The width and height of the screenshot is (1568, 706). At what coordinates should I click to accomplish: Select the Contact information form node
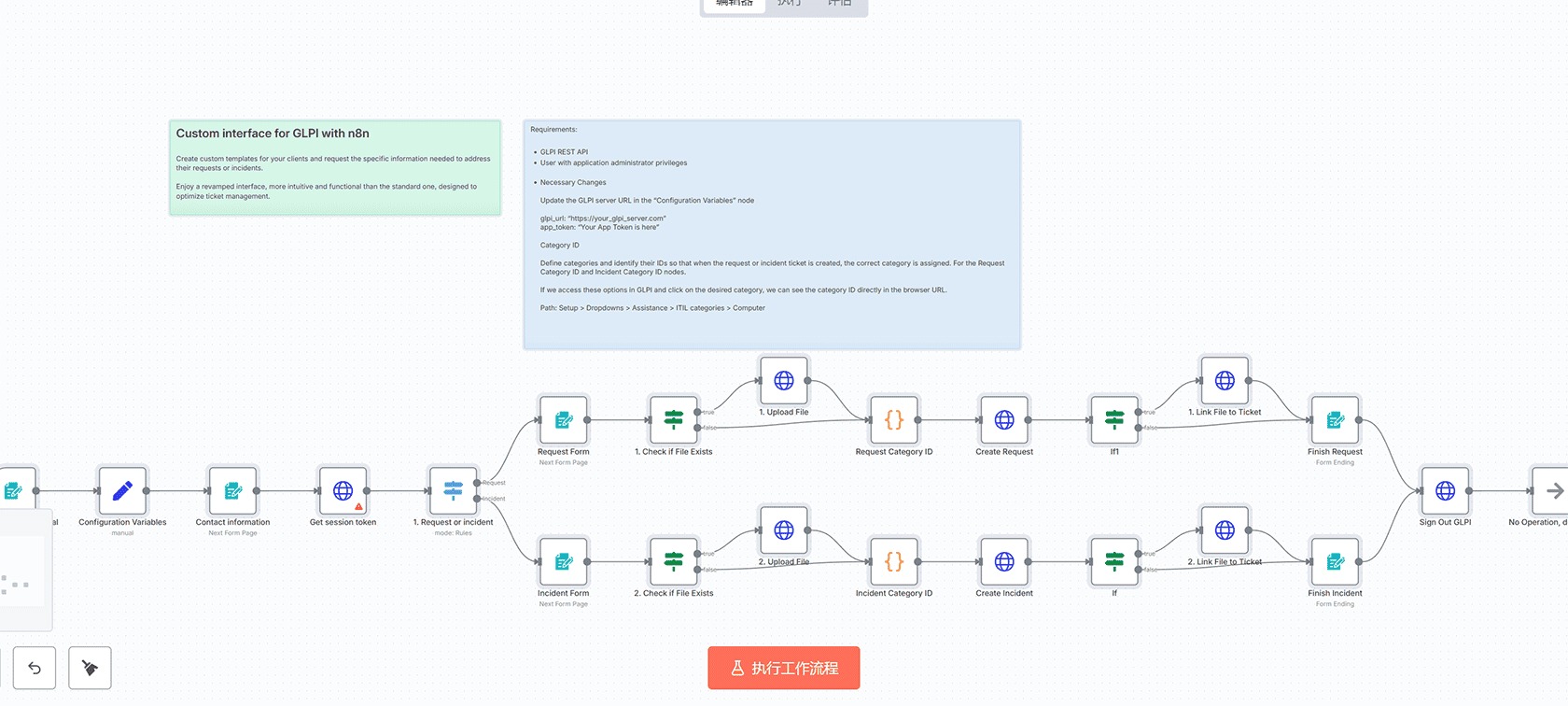[x=232, y=490]
